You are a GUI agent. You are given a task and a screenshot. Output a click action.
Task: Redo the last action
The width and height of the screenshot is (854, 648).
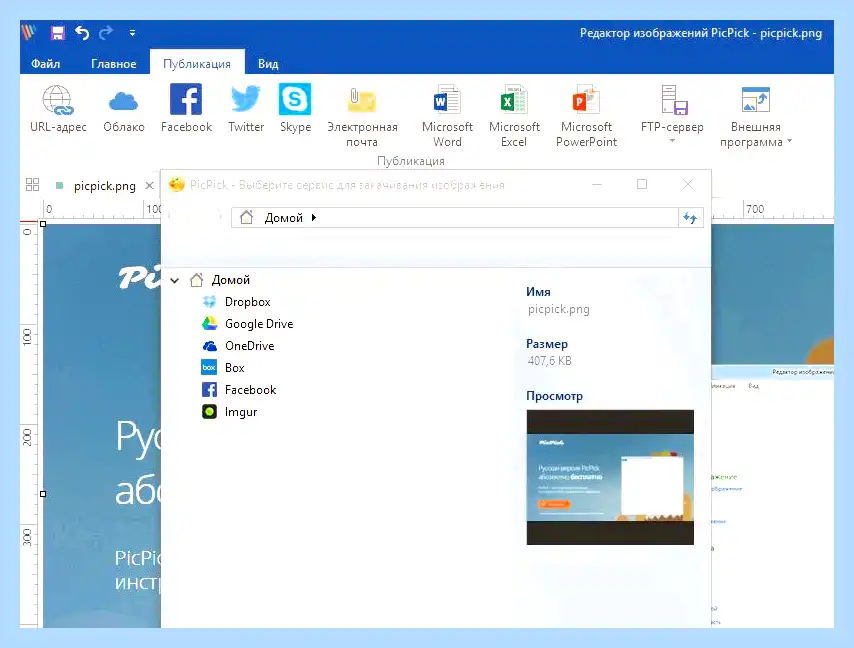click(x=106, y=33)
